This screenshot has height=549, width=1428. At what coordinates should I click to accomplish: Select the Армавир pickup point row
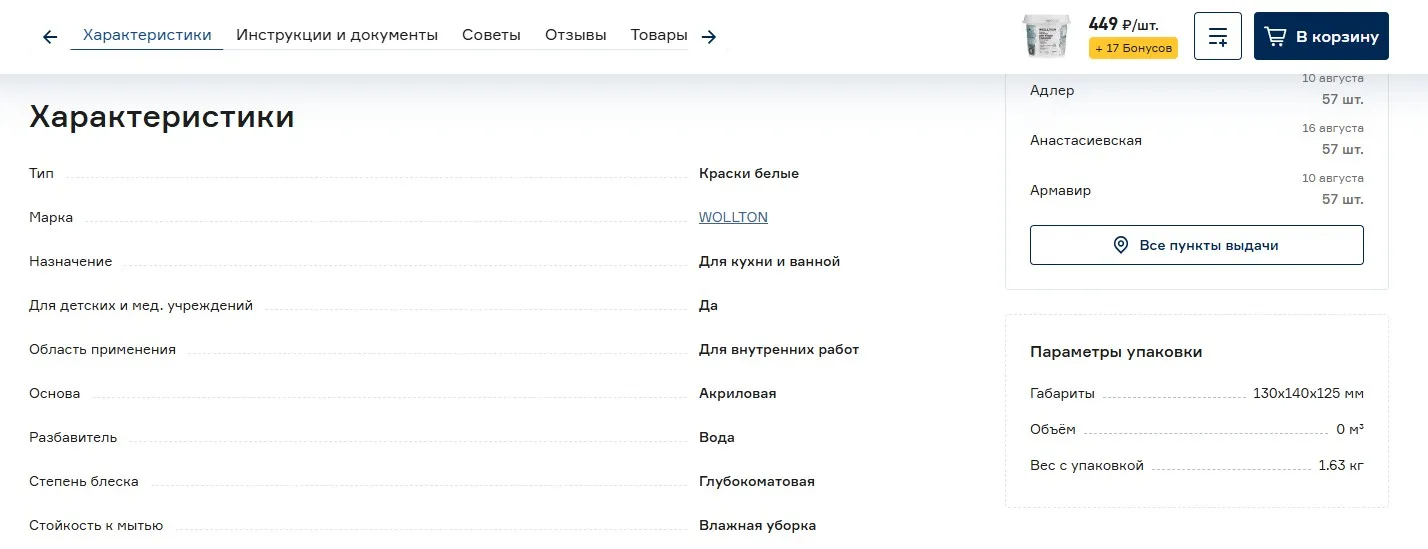(x=1197, y=190)
